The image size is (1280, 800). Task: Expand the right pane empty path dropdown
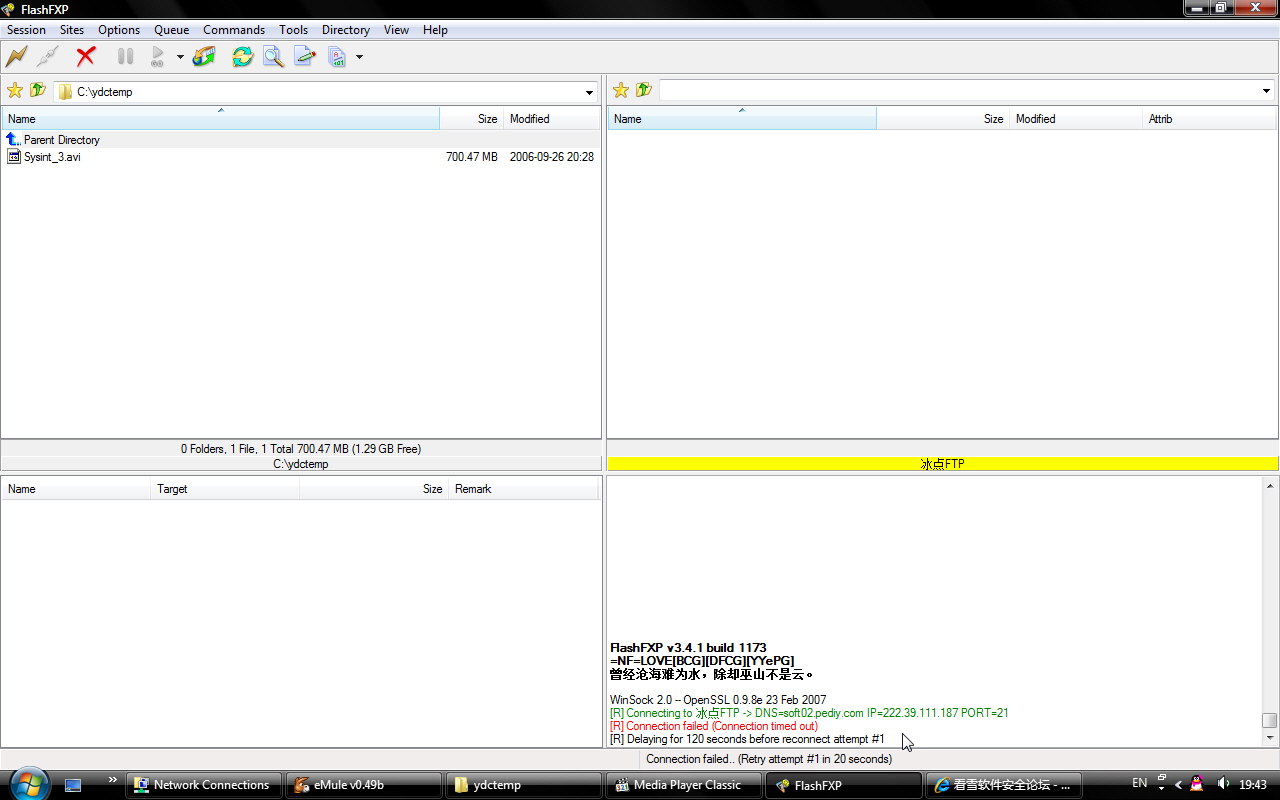click(x=1266, y=92)
